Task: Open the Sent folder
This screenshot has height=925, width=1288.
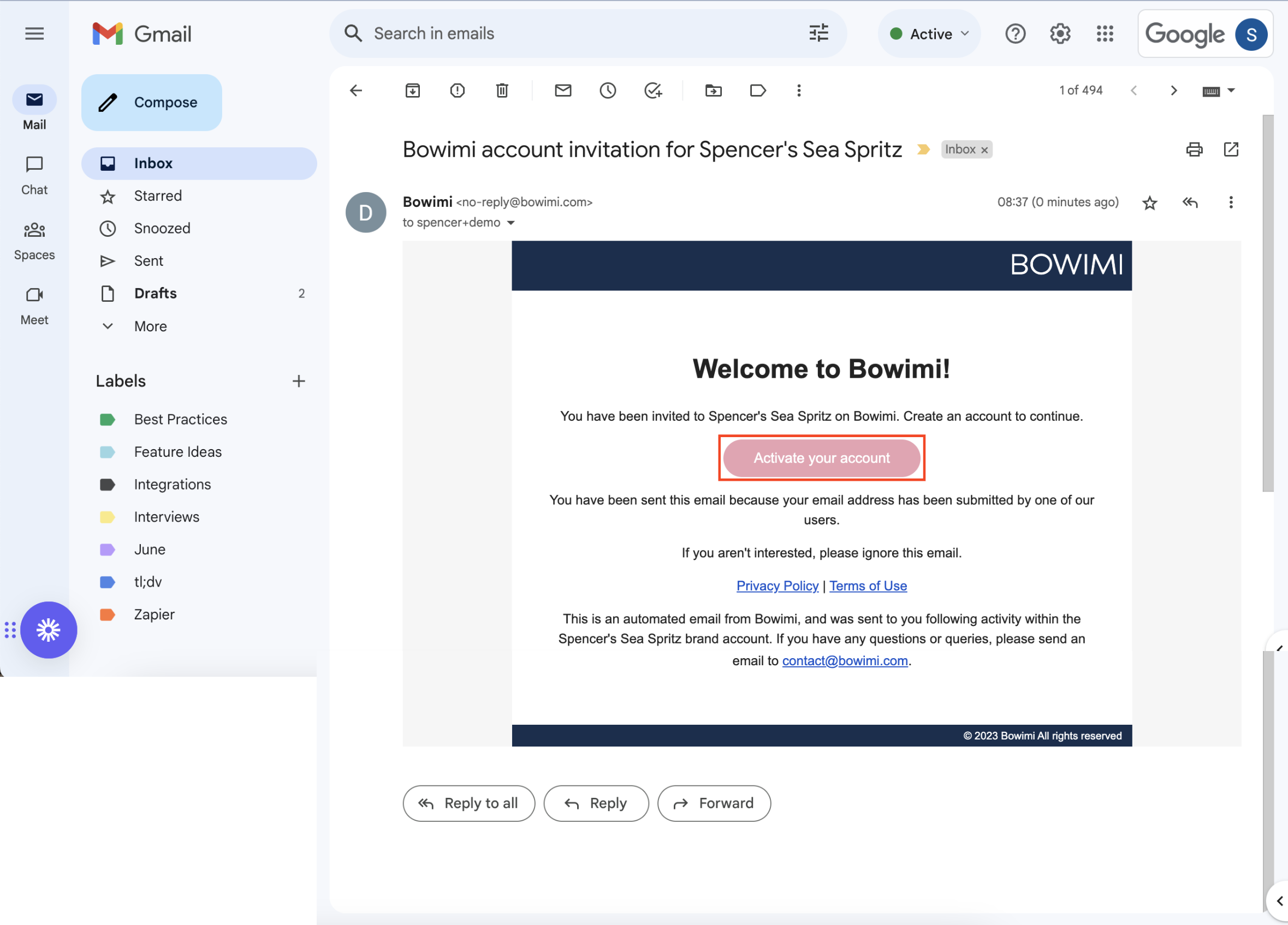Action: tap(149, 261)
